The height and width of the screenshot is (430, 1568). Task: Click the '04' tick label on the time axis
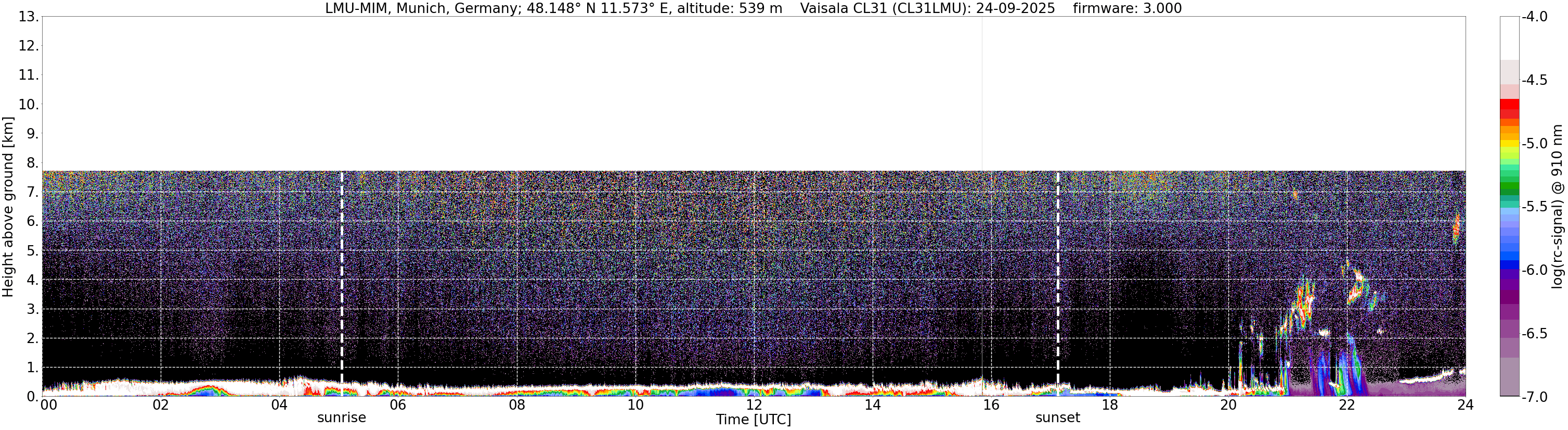[x=279, y=405]
